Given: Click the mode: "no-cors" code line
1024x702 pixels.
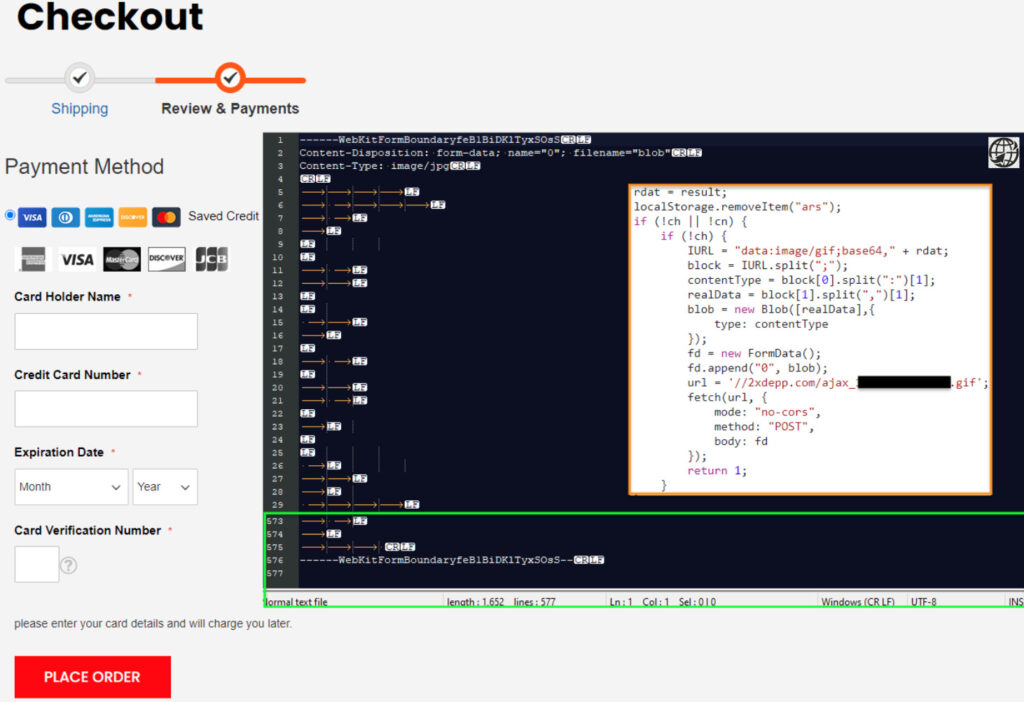Looking at the screenshot, I should (767, 412).
